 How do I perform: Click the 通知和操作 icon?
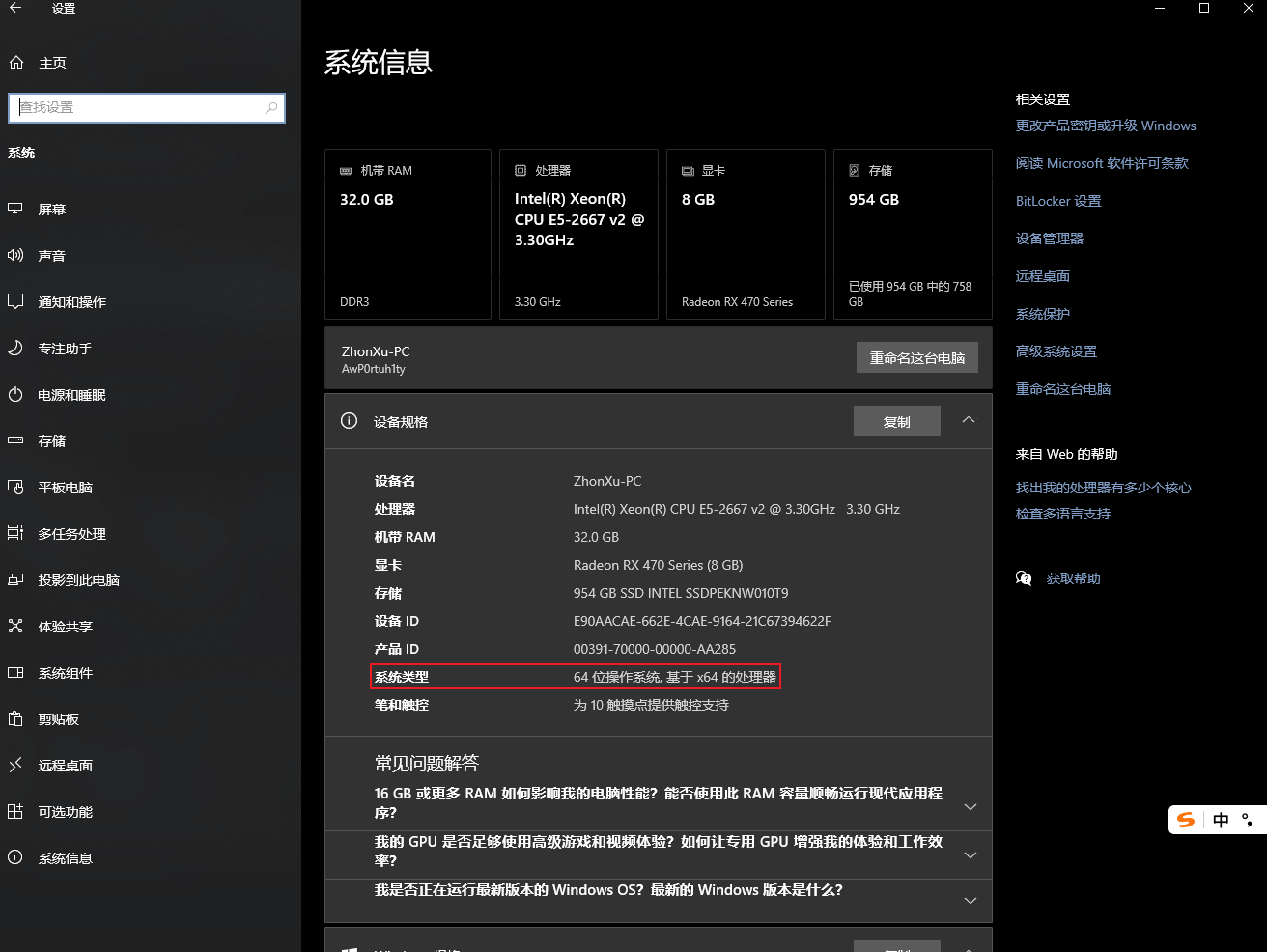[15, 301]
